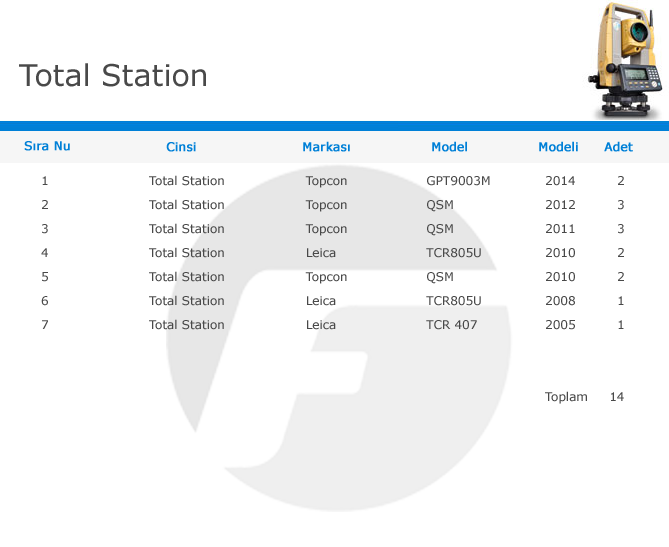The image size is (669, 547).
Task: Click row number 6
Action: click(45, 301)
